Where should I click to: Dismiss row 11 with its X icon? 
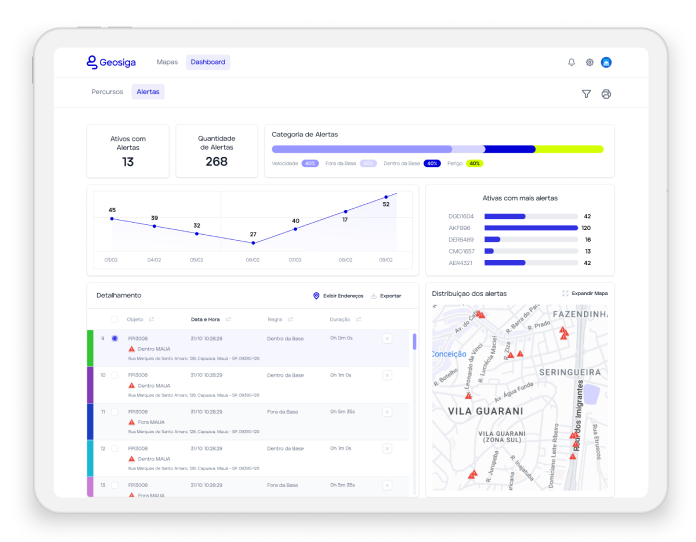[387, 412]
